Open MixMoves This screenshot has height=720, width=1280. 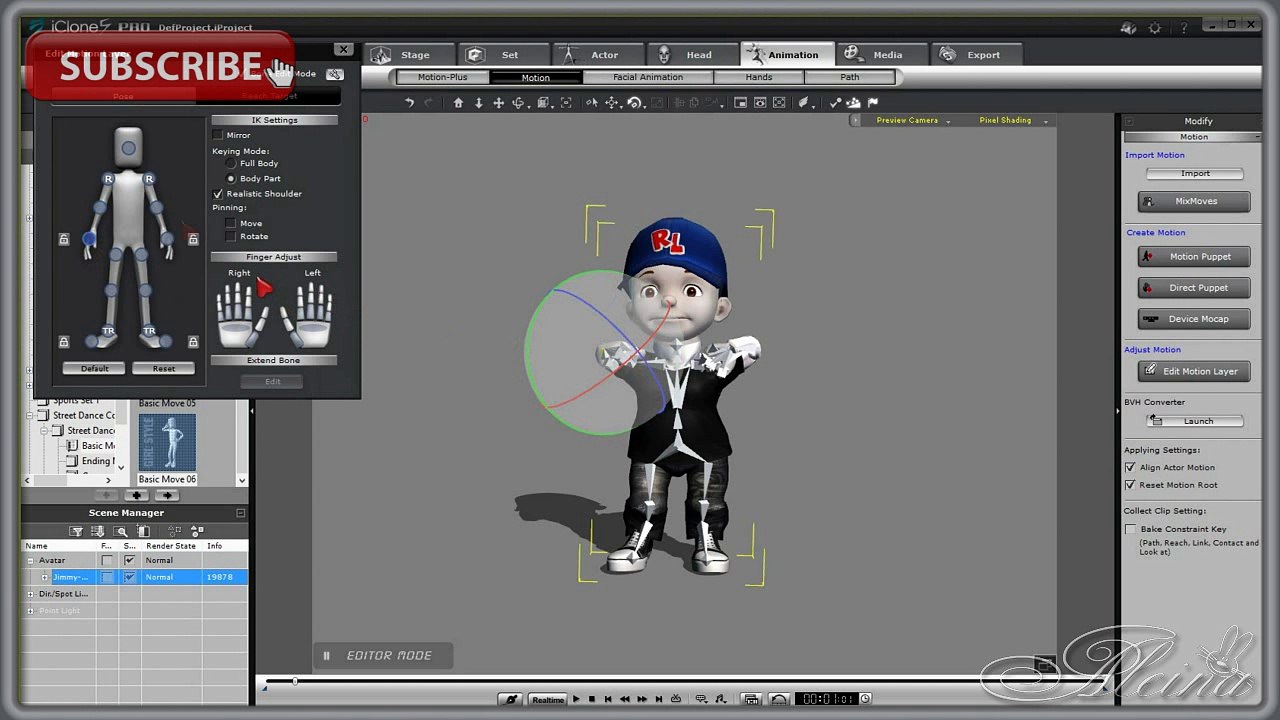pos(1194,201)
